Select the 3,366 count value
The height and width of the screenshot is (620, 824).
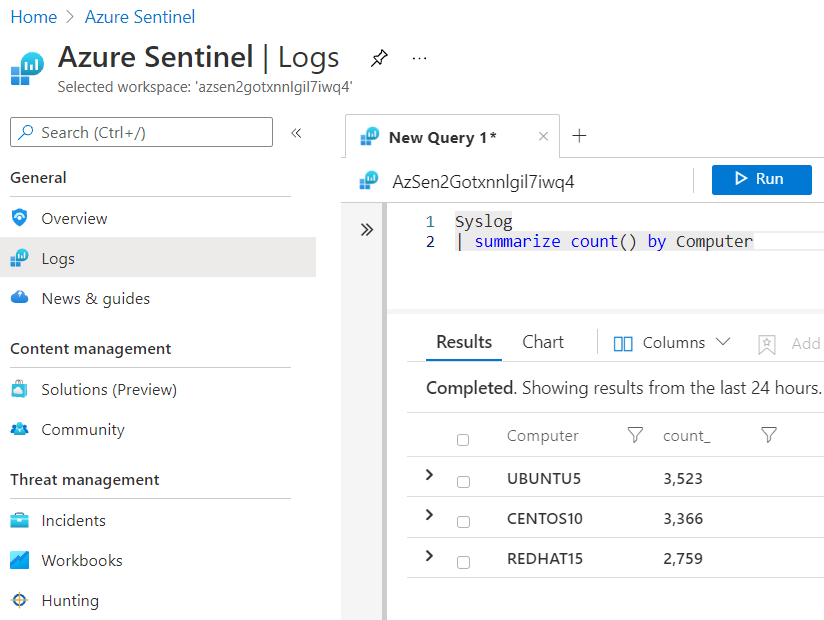pos(683,519)
